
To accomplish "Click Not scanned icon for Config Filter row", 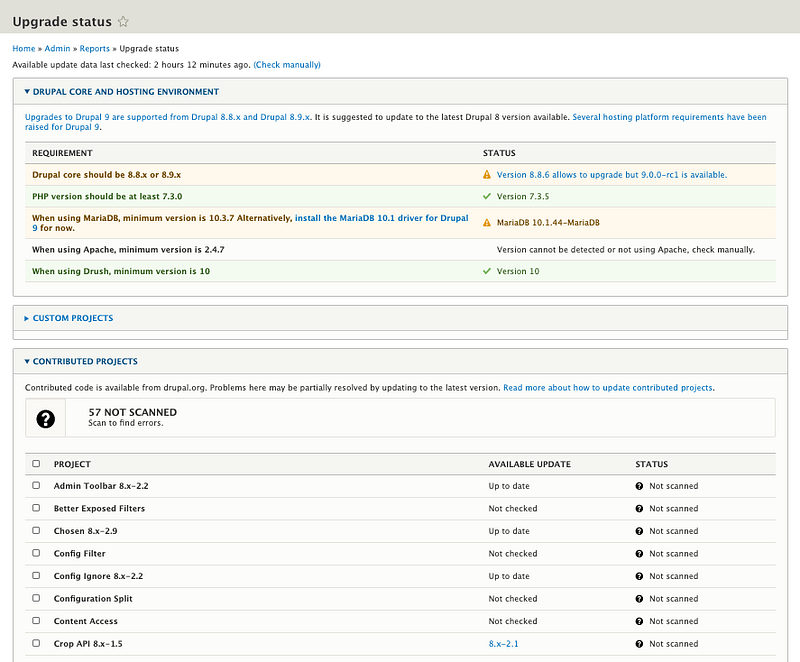I will (x=639, y=553).
